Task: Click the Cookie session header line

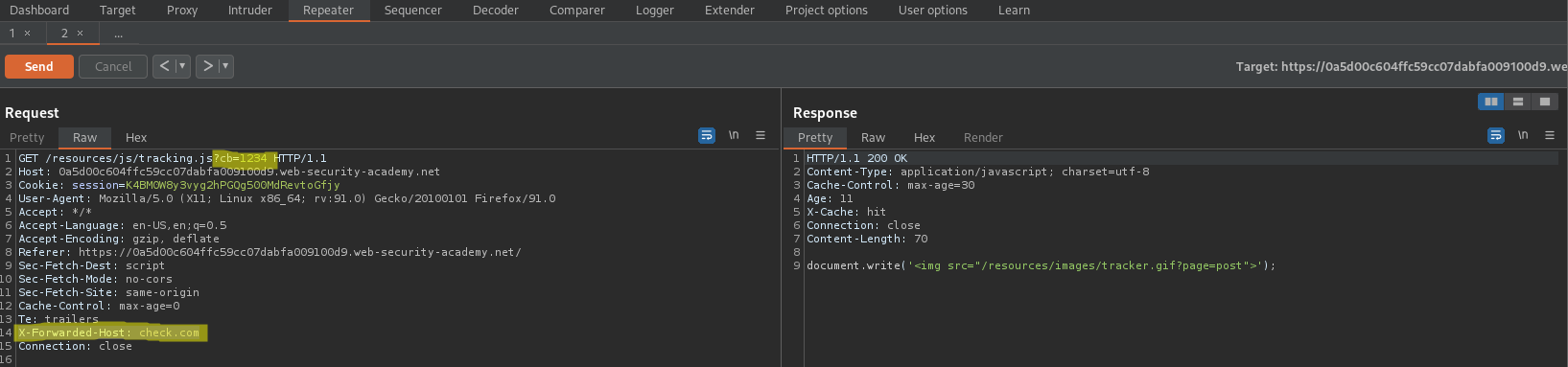Action: tap(179, 185)
